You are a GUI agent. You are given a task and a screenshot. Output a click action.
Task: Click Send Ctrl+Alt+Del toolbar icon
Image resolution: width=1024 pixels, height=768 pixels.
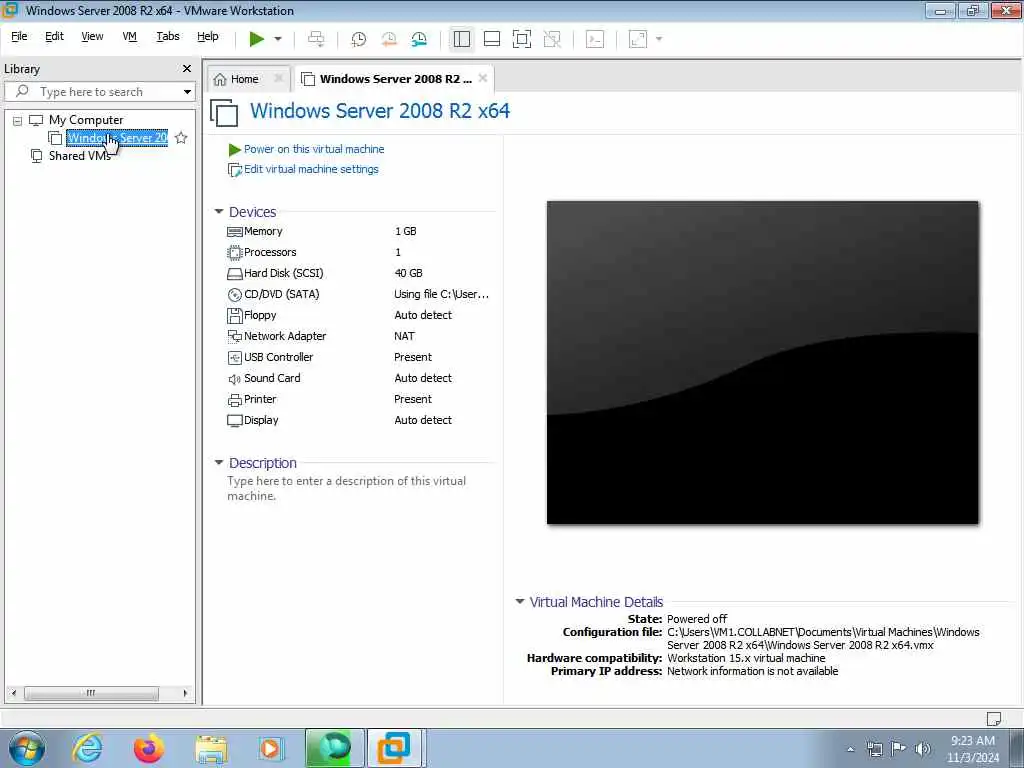click(x=316, y=39)
